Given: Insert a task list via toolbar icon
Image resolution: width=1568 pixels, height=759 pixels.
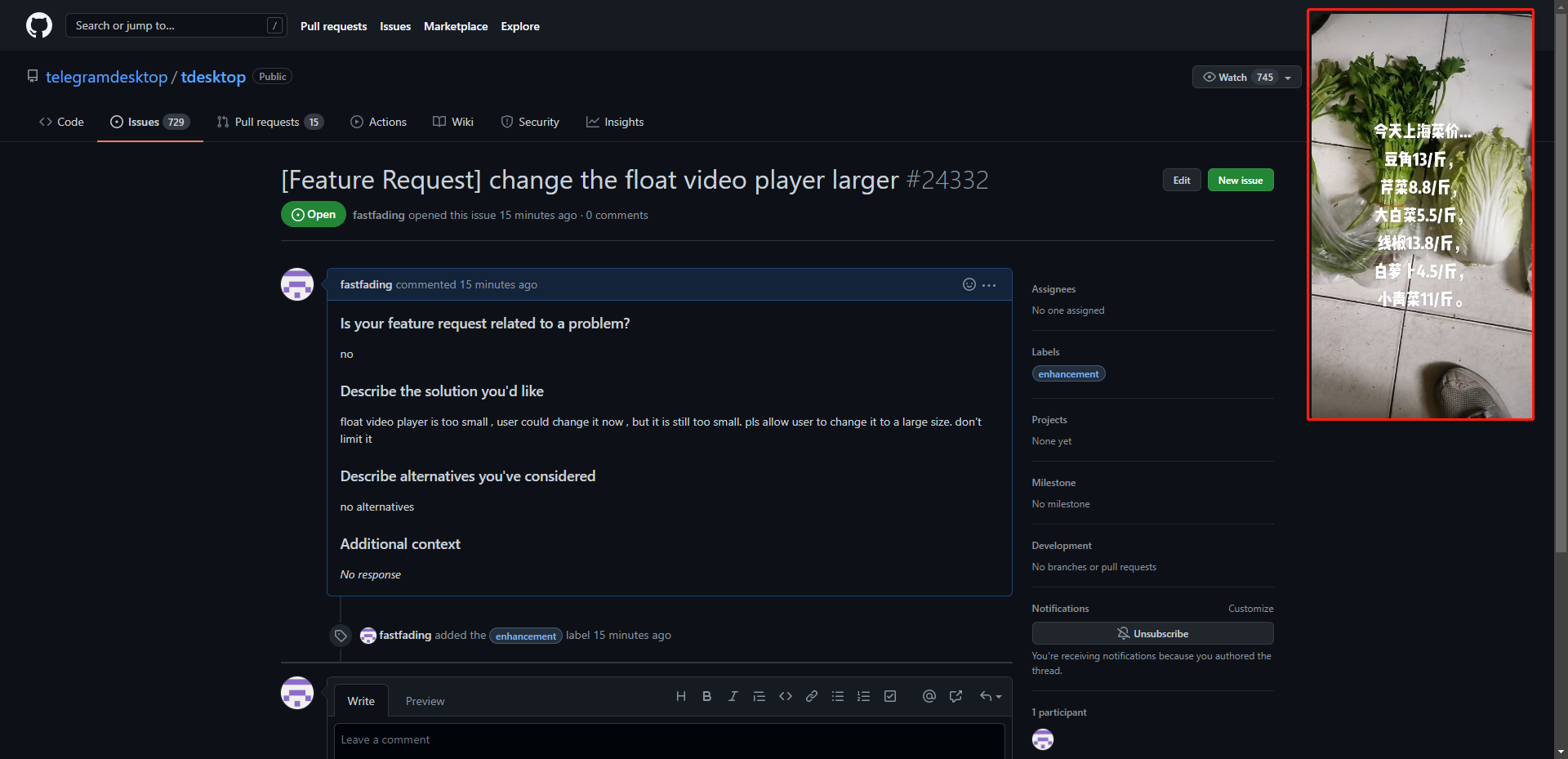Looking at the screenshot, I should (x=889, y=696).
